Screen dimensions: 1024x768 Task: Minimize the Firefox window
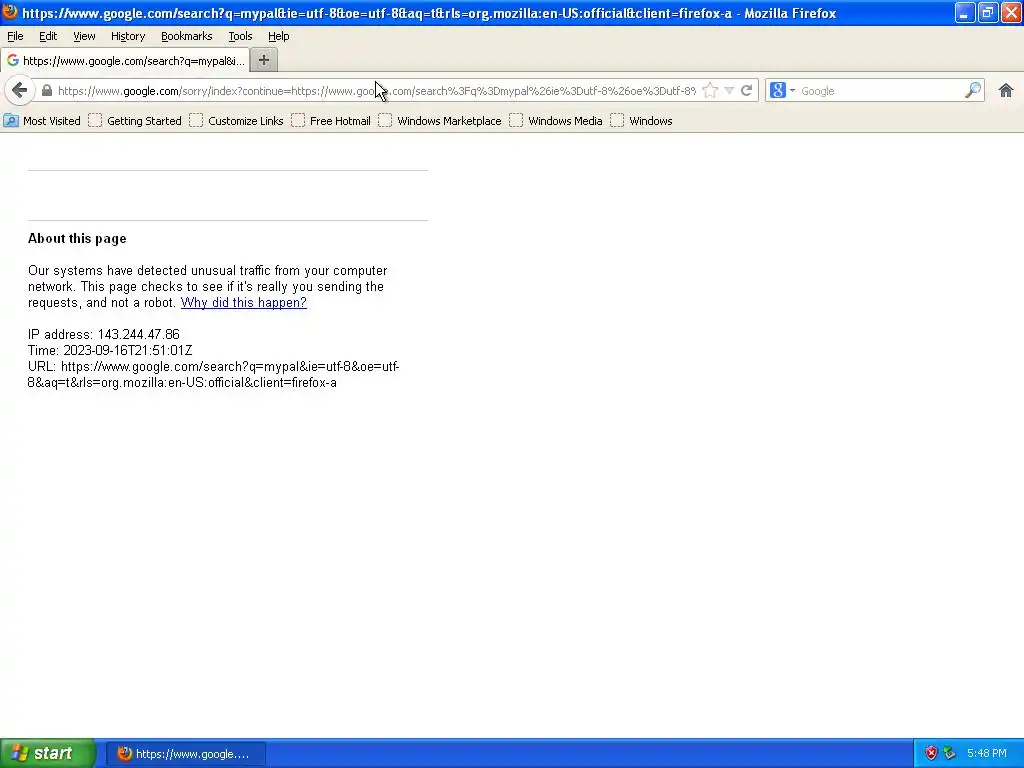click(965, 12)
